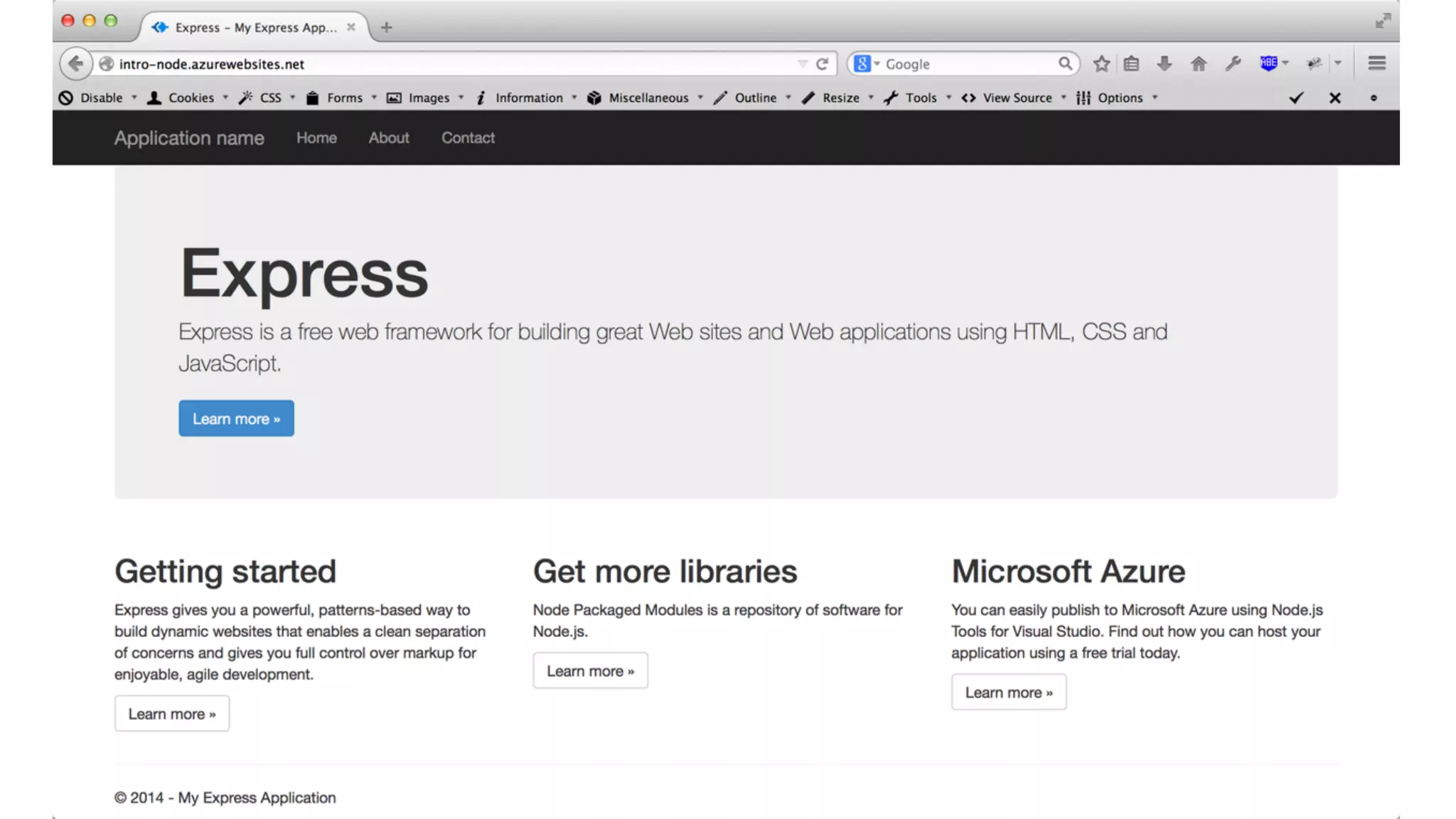Expand the toolbar overflow arrow
Viewport: 1456px width, 819px height.
(1338, 63)
